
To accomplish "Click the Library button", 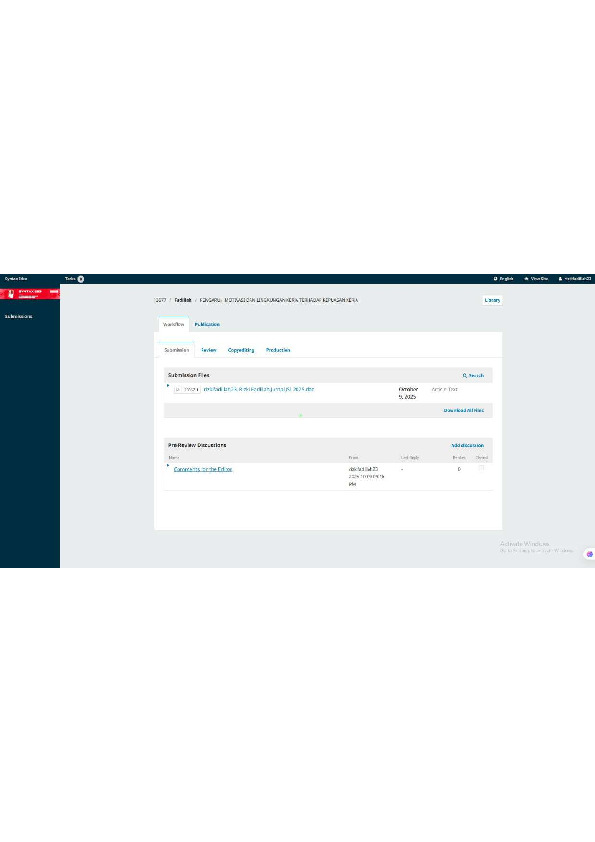I will pyautogui.click(x=492, y=300).
